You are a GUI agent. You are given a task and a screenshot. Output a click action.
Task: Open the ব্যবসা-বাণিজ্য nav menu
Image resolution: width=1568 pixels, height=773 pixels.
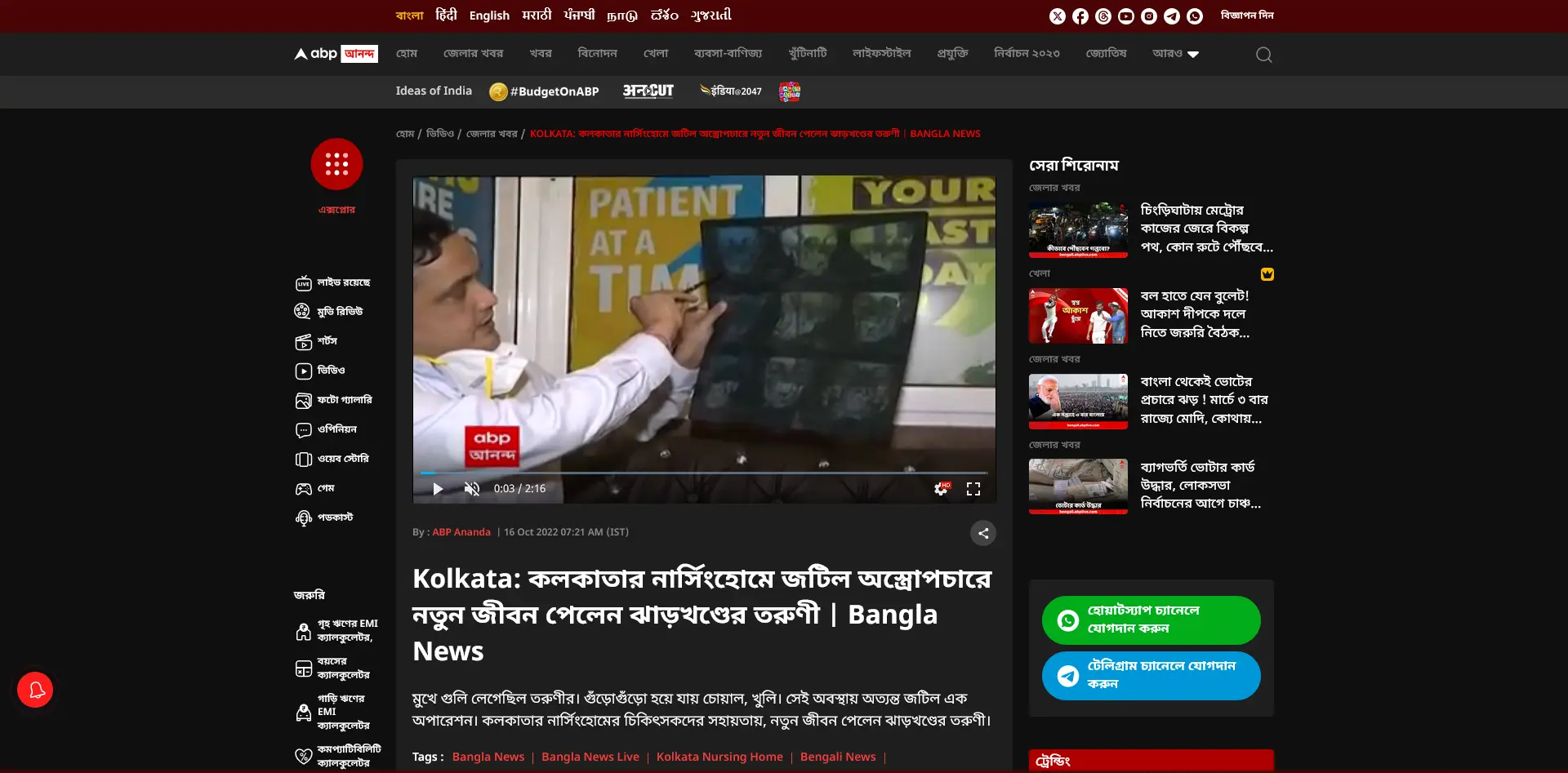pos(728,54)
